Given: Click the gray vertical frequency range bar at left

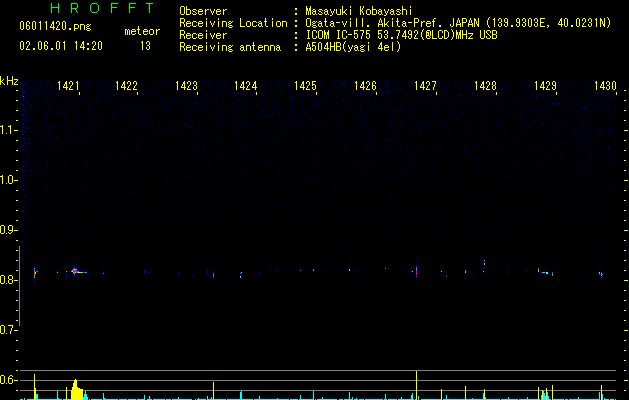Looking at the screenshot, I should click(19, 285).
